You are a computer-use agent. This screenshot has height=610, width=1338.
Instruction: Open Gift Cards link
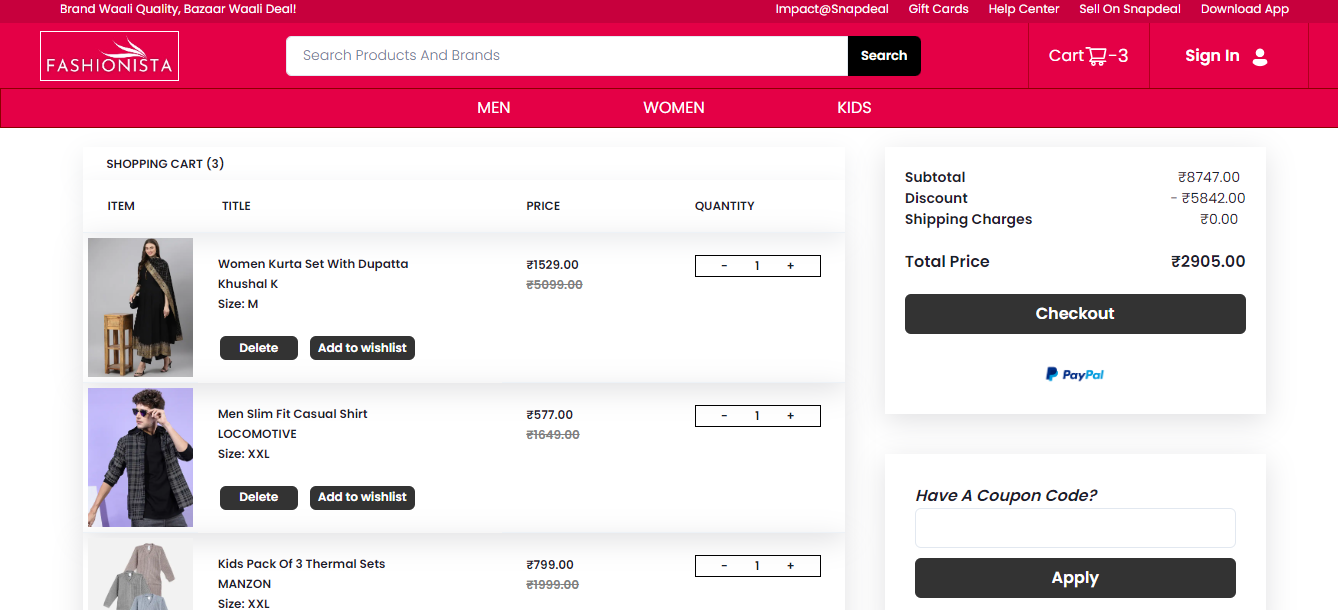(x=938, y=9)
